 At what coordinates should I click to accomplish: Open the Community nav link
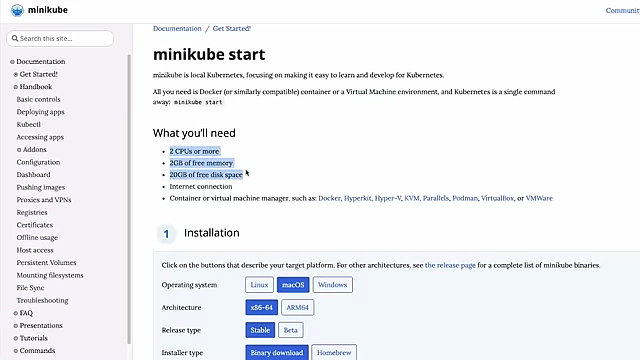[x=622, y=11]
